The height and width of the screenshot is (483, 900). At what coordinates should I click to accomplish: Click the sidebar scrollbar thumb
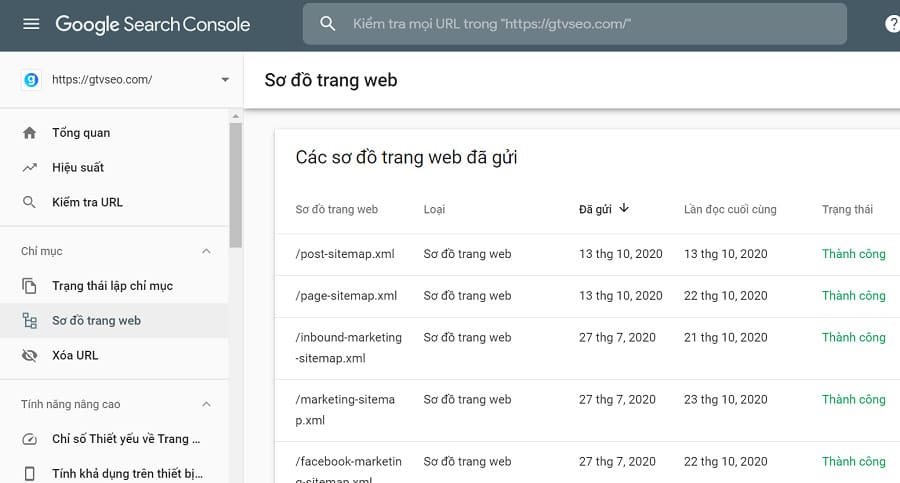235,185
